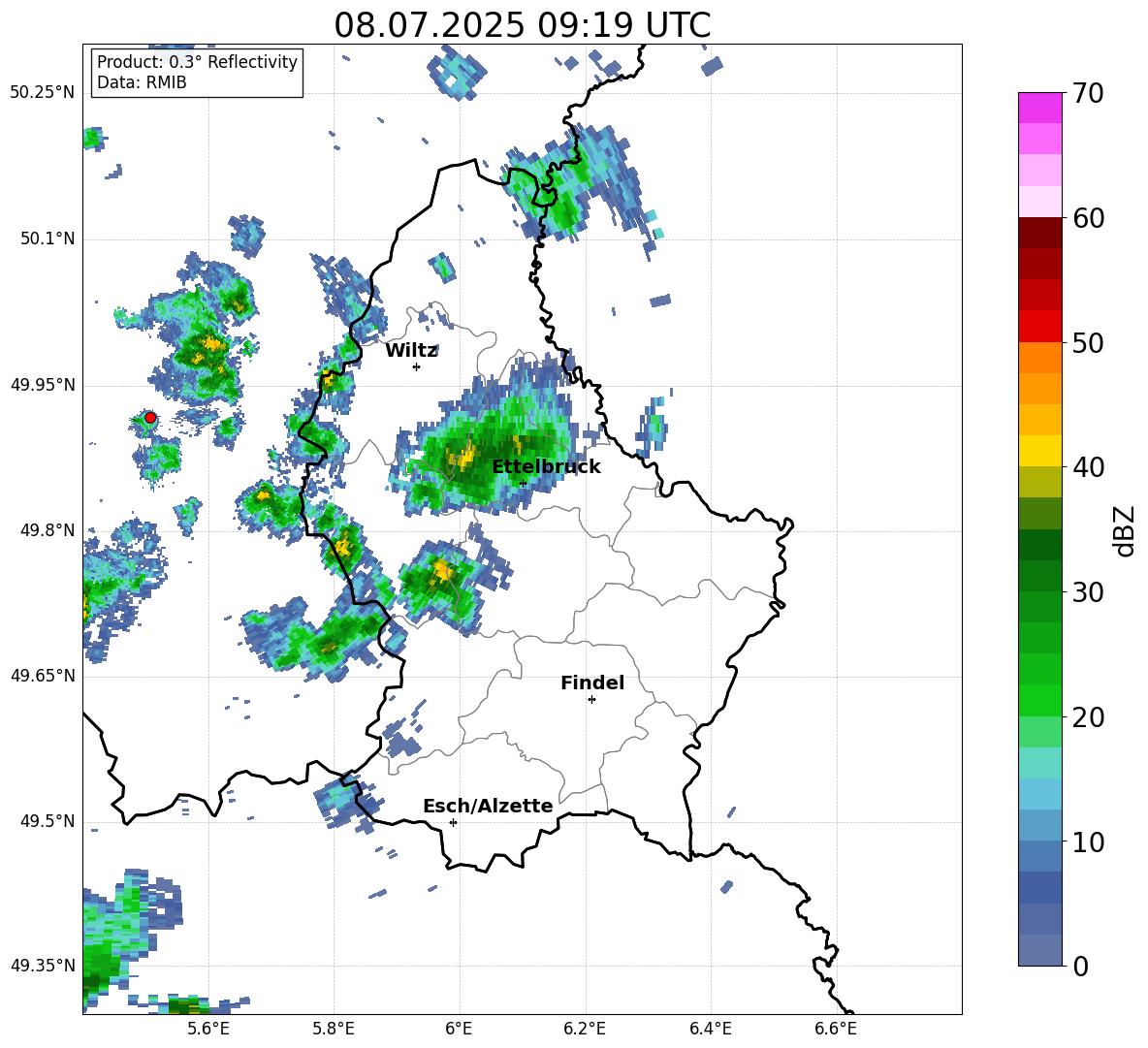This screenshot has height=1048, width=1148.
Task: Select the Ettelbruck city label
Action: point(546,467)
